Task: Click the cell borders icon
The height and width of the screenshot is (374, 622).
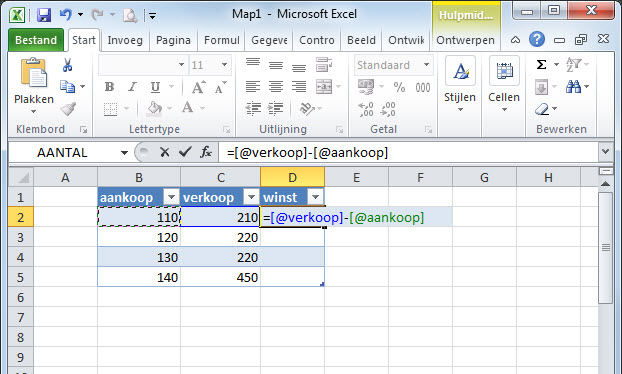Action: click(x=111, y=109)
